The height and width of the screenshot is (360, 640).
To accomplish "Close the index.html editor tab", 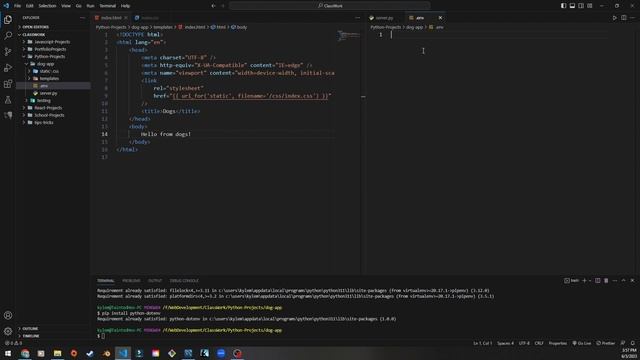I will click(126, 18).
